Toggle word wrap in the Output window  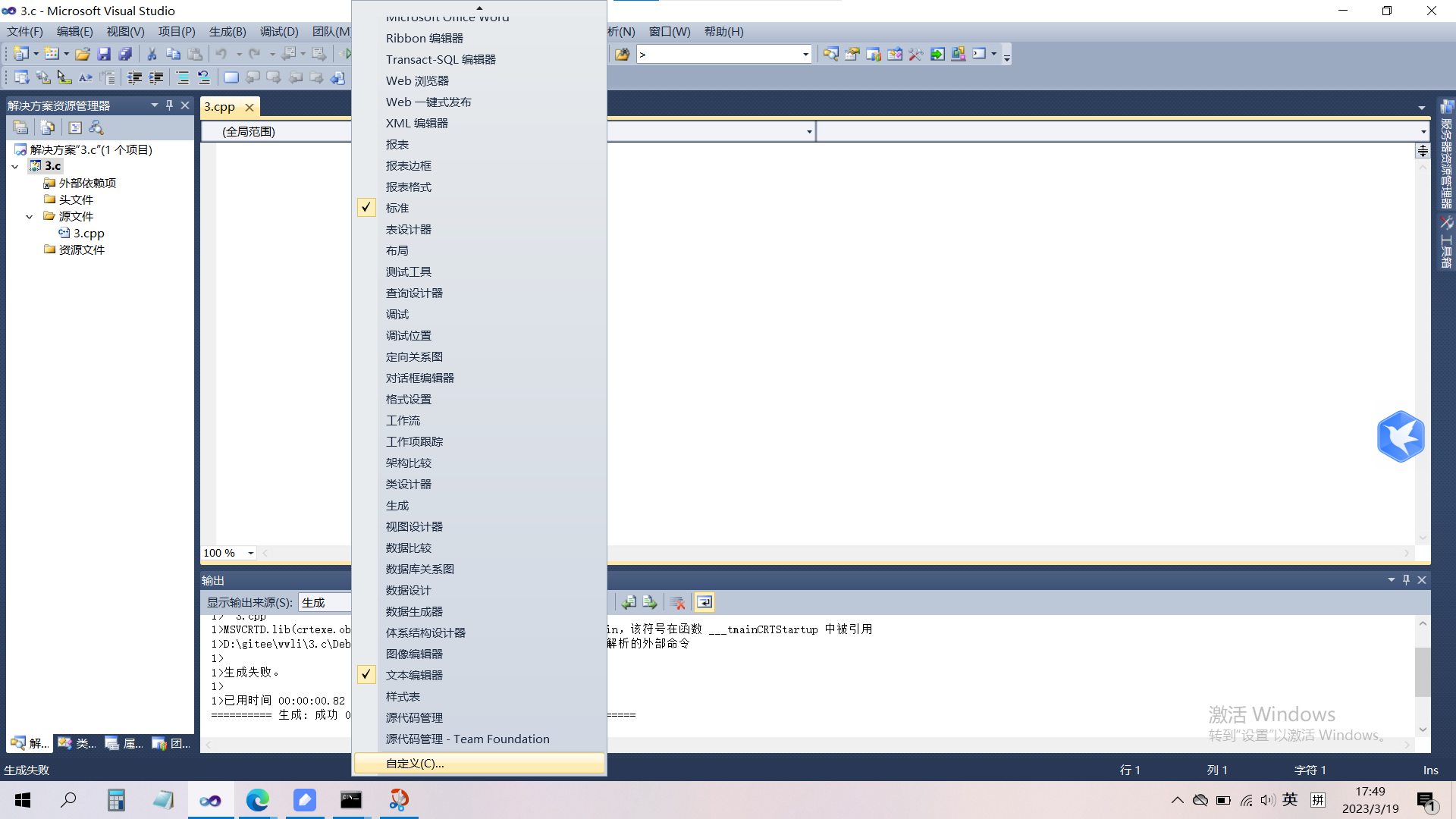click(x=704, y=601)
